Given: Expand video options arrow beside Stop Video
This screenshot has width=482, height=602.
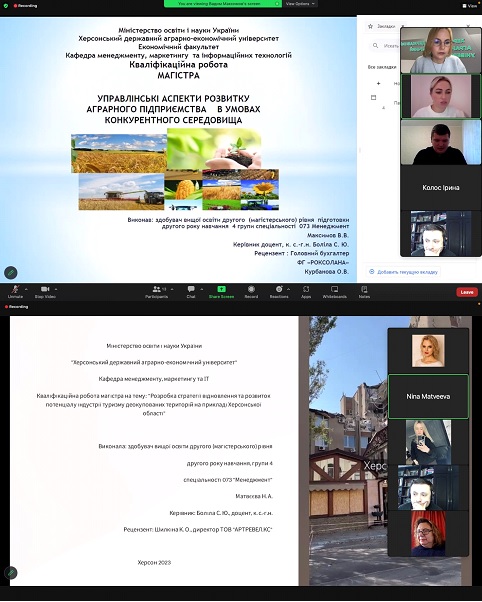Looking at the screenshot, I should click(56, 289).
